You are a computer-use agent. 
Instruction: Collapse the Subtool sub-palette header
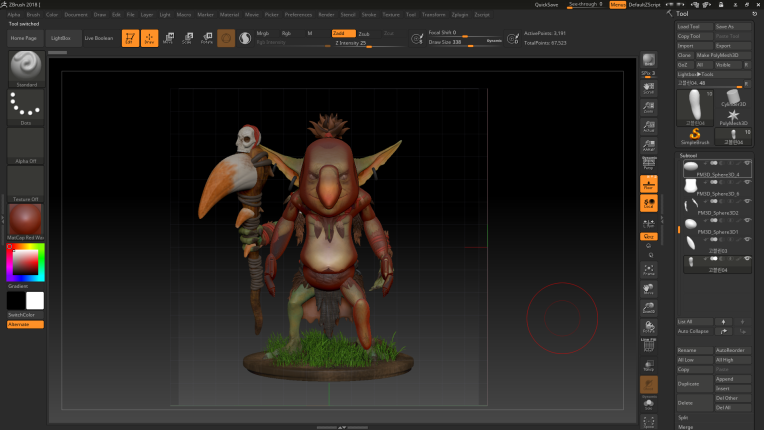tap(688, 155)
